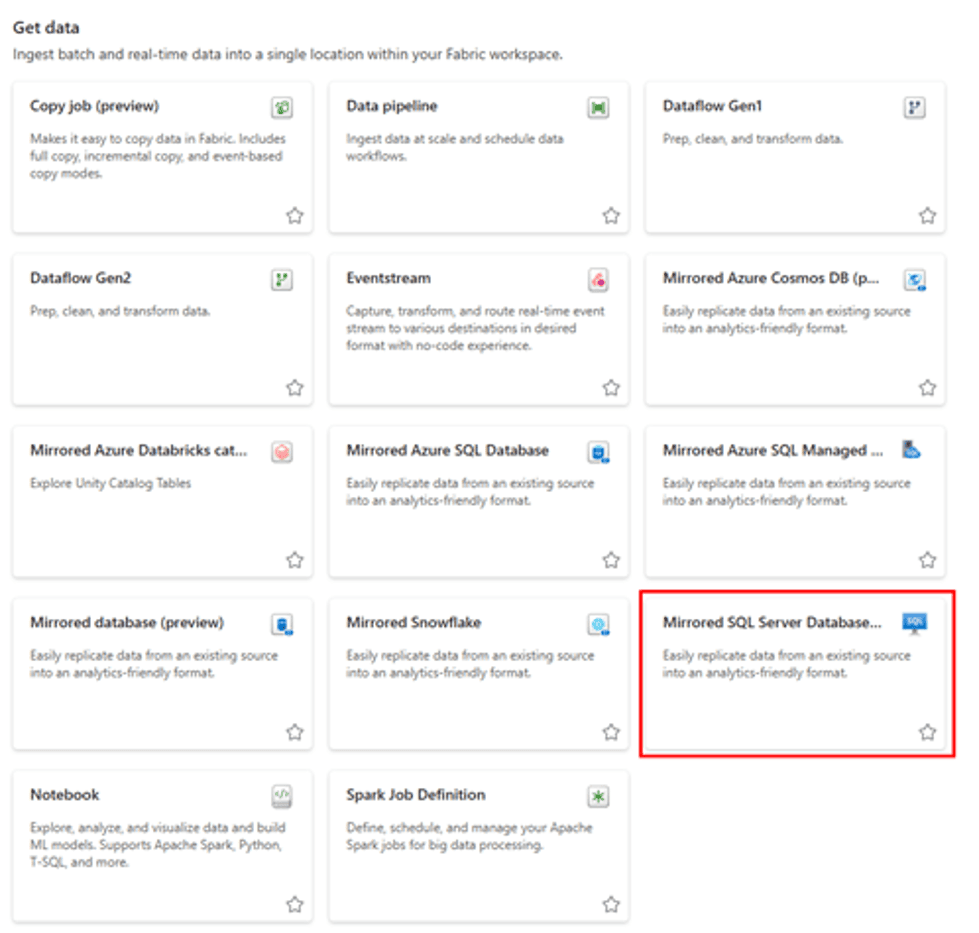Image resolution: width=979 pixels, height=933 pixels.
Task: Click the Mirrored Azure SQL Managed title
Action: [773, 450]
